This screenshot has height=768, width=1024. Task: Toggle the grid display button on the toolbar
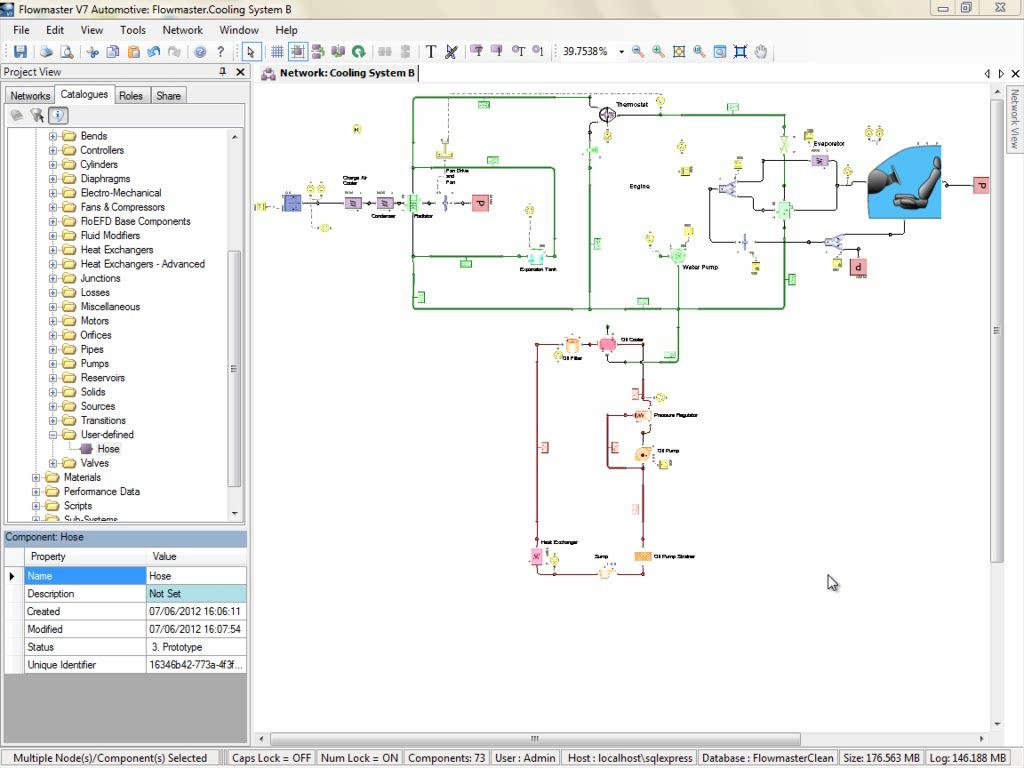[x=278, y=51]
